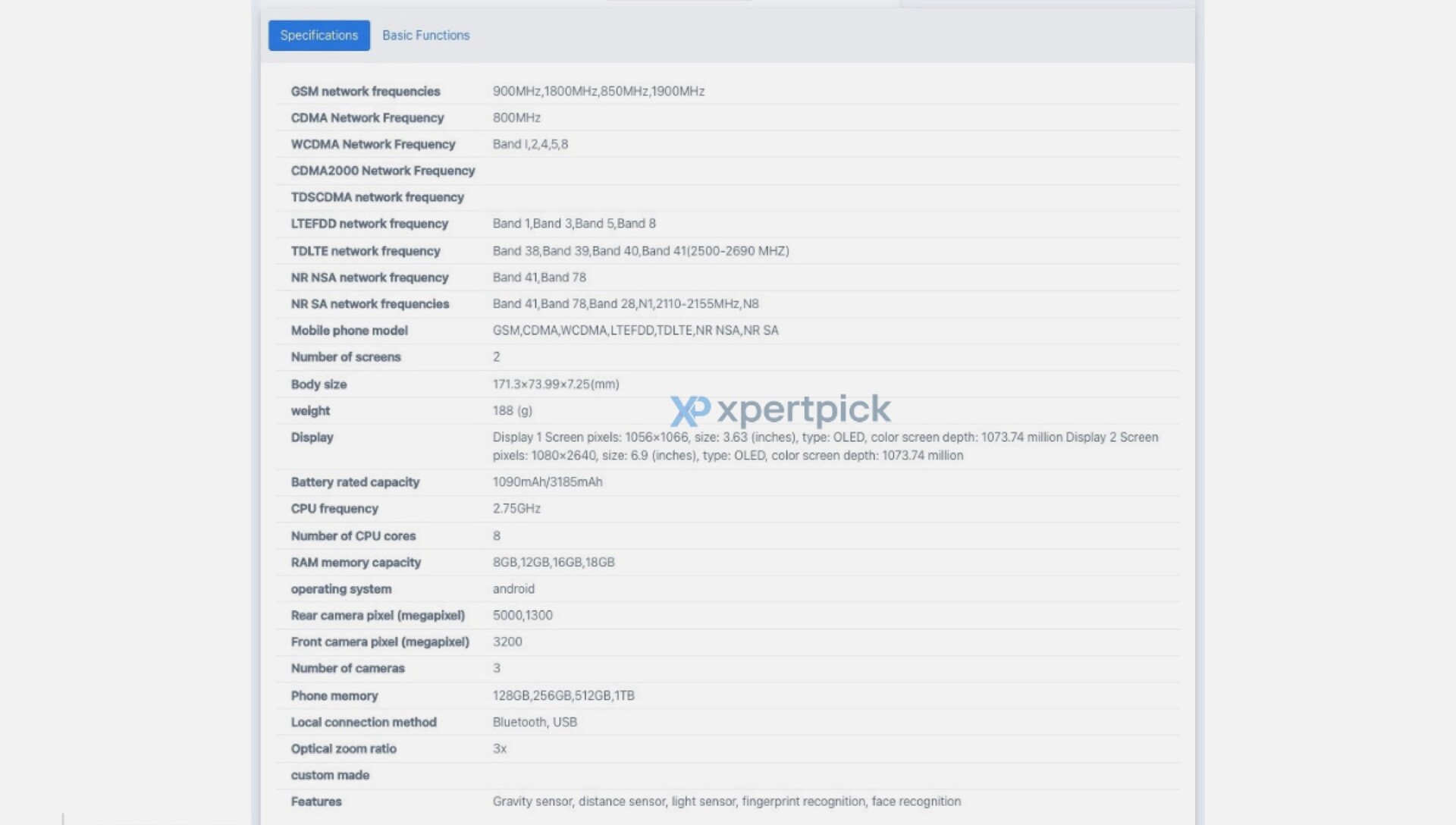Image resolution: width=1456 pixels, height=825 pixels.
Task: Click the Phone memory storage options
Action: tap(563, 696)
